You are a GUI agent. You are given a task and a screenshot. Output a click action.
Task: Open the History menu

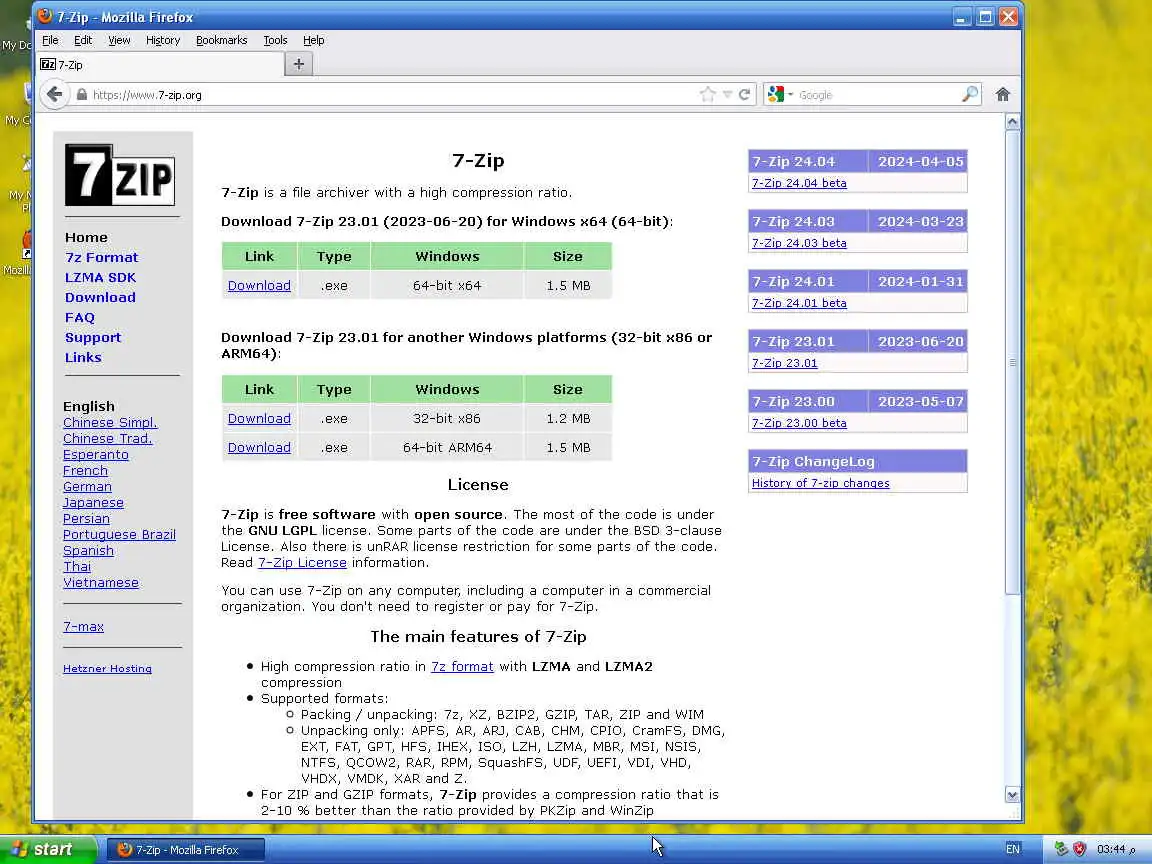pos(162,40)
